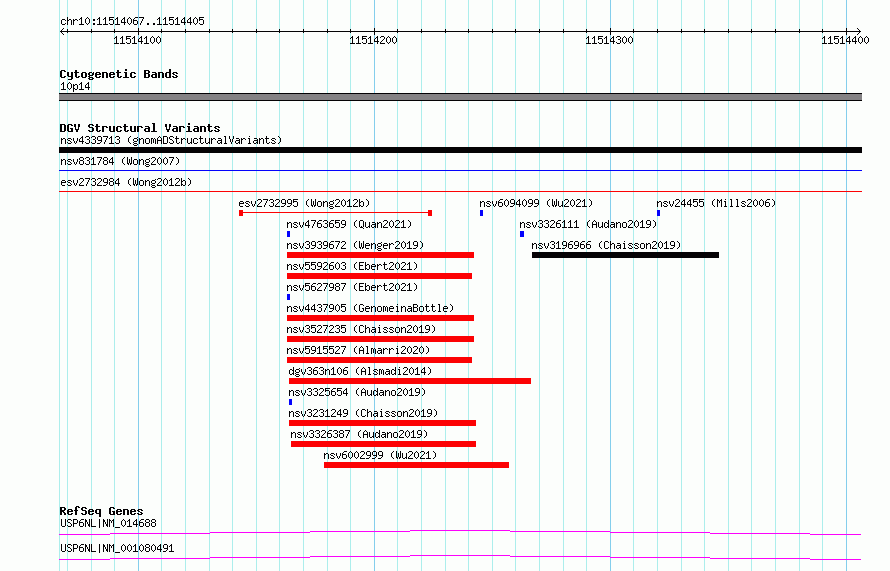Image resolution: width=890 pixels, height=571 pixels.
Task: Open nsv5915527 (Almarri2020) variant label
Action: point(358,350)
